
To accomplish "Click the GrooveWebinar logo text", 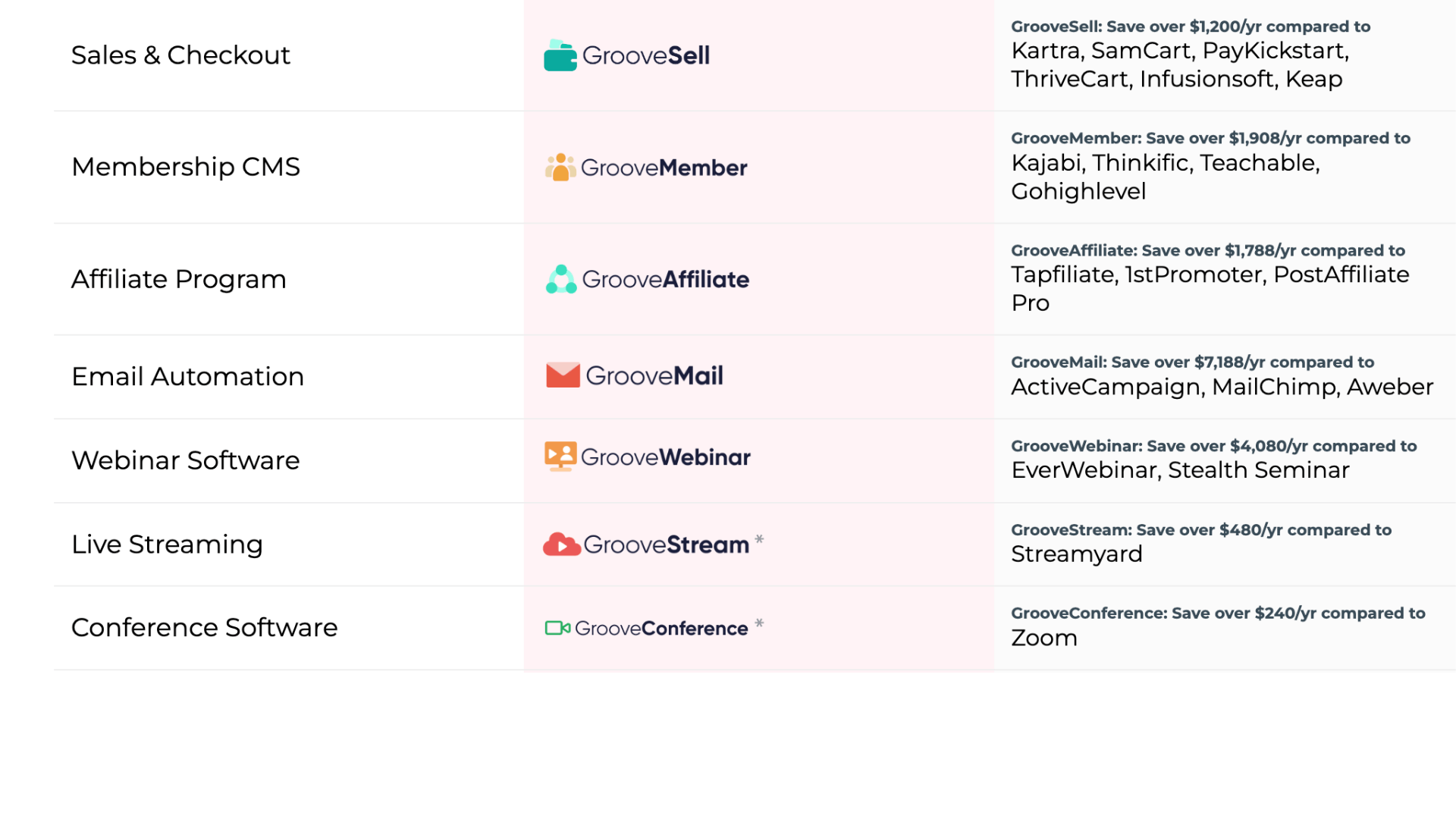I will (x=666, y=457).
